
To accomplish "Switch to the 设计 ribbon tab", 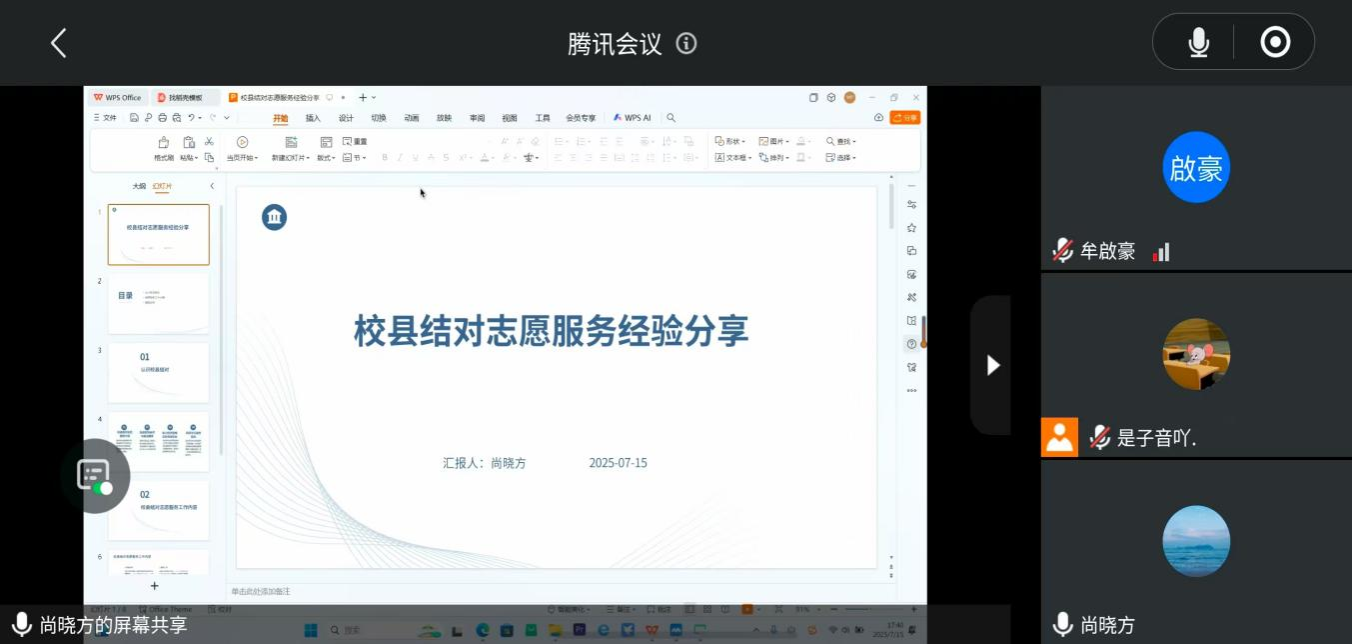I will pos(346,118).
